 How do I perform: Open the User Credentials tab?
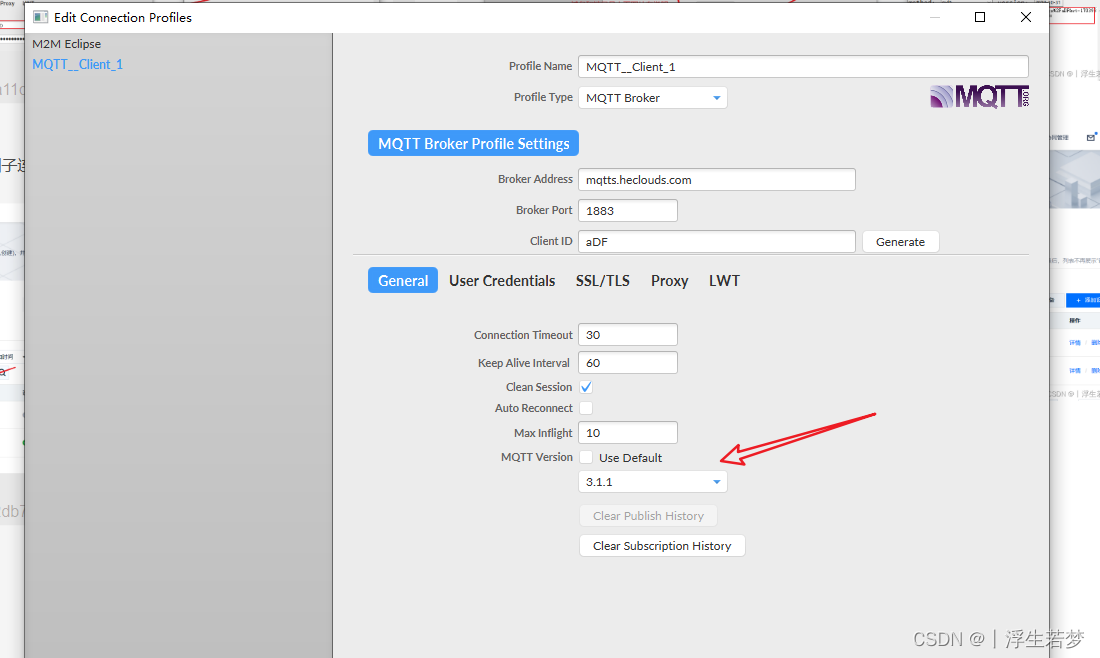(502, 281)
